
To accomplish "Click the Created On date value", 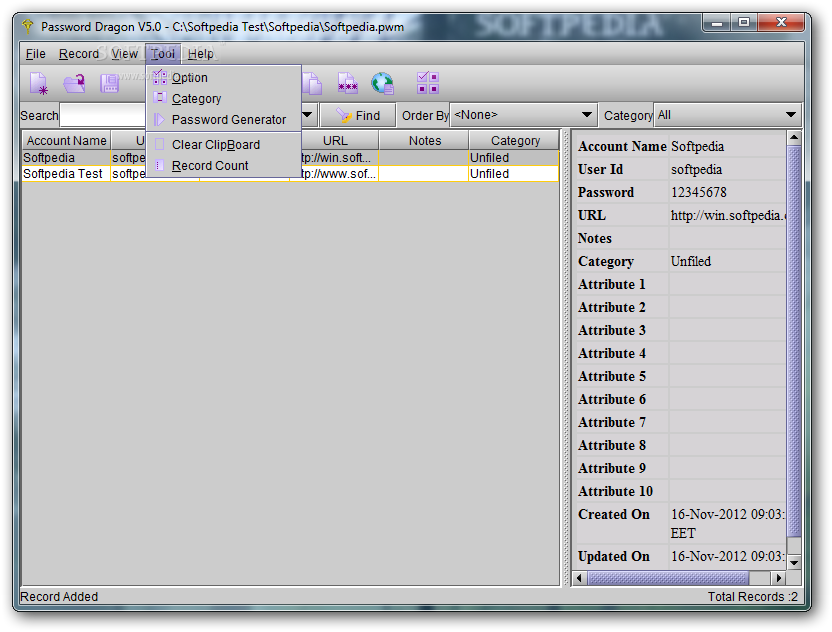I will pyautogui.click(x=728, y=524).
